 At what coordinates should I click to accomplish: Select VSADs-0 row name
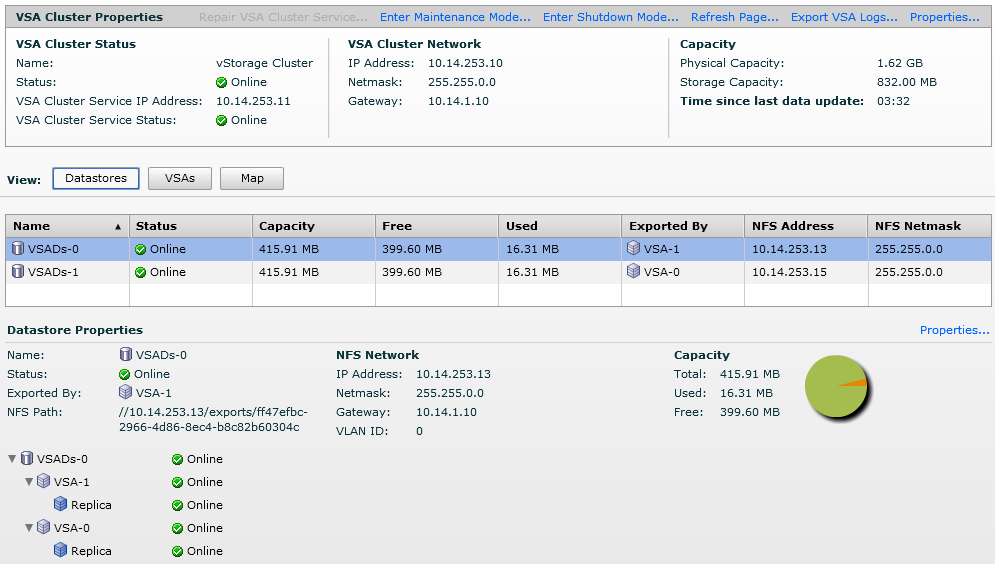(53, 249)
